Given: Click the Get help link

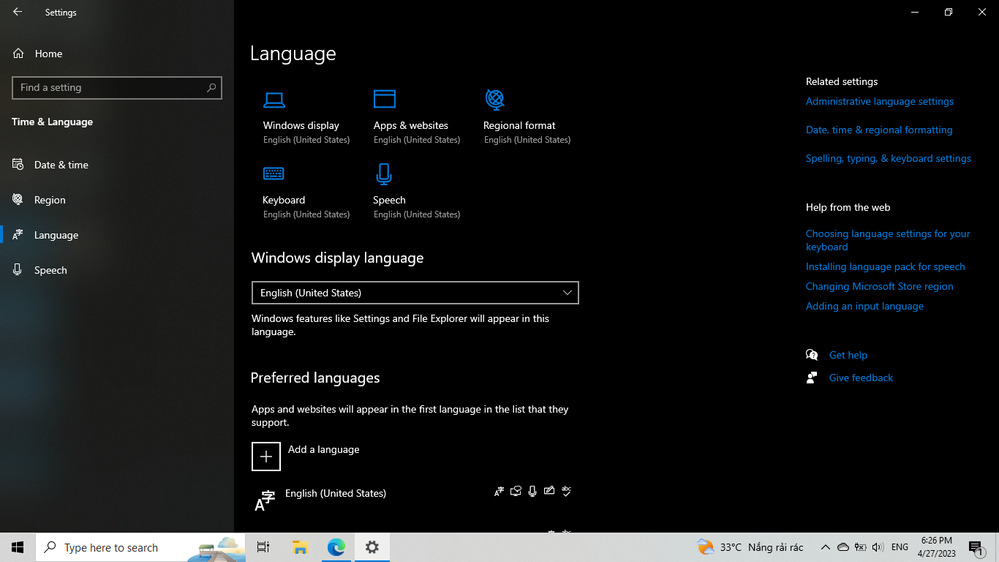Looking at the screenshot, I should coord(847,355).
